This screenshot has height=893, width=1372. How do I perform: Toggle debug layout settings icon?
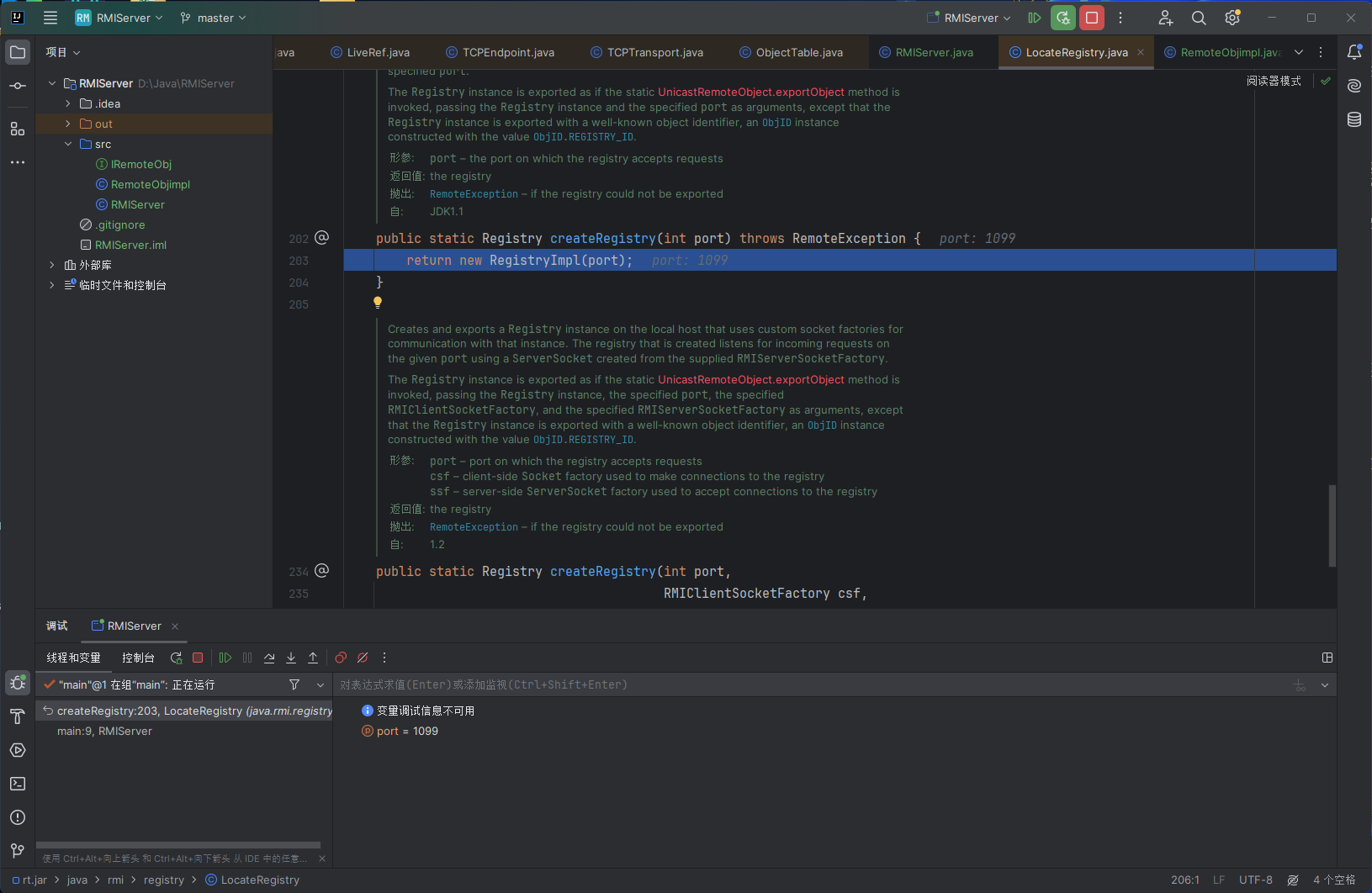pyautogui.click(x=1327, y=658)
